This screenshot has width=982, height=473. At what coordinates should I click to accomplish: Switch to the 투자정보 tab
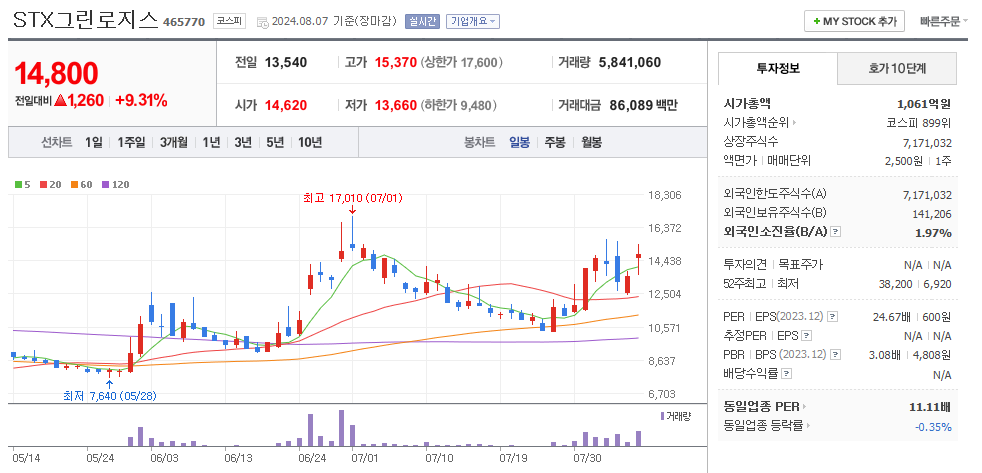point(778,68)
